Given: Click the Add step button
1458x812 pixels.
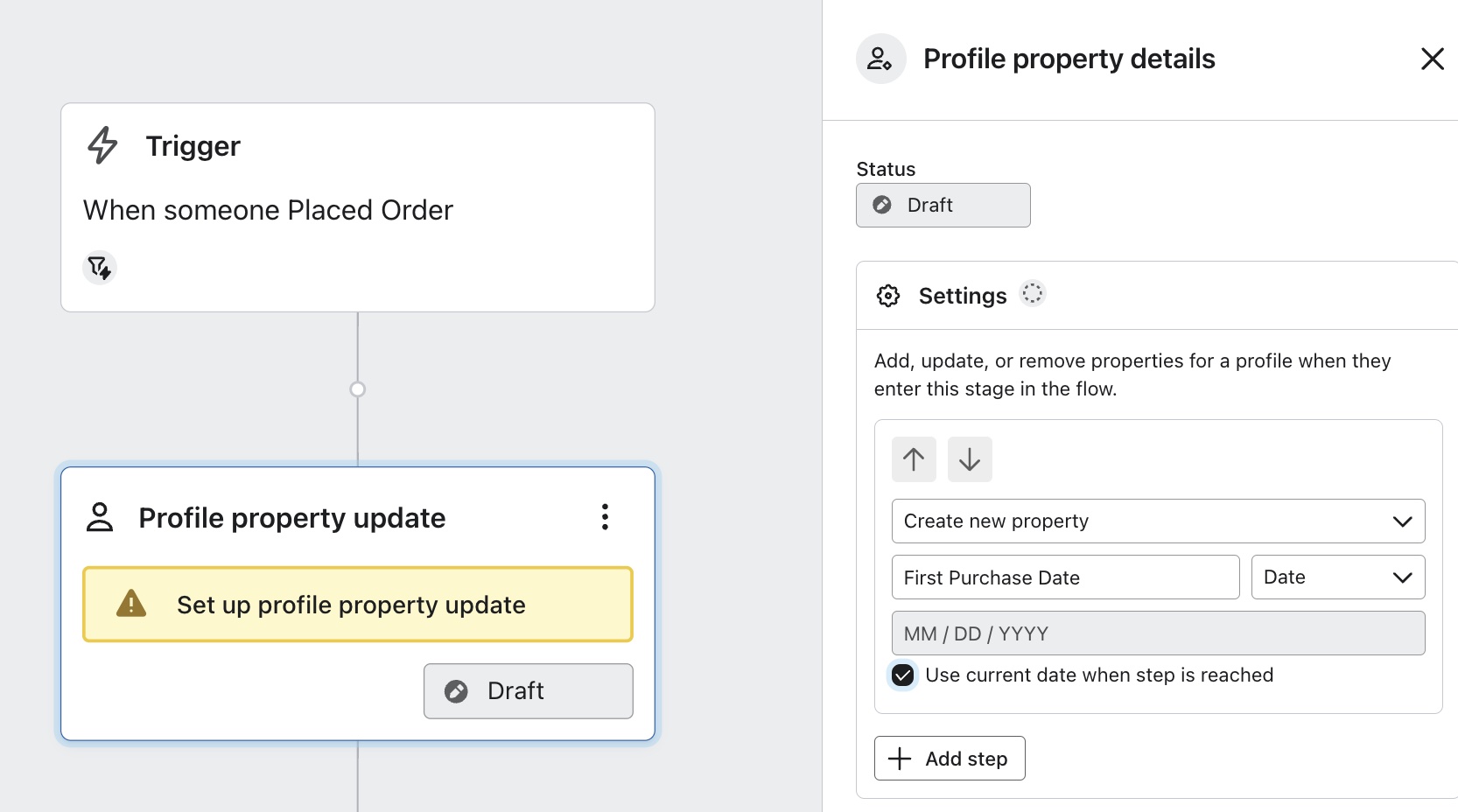Looking at the screenshot, I should pos(949,758).
